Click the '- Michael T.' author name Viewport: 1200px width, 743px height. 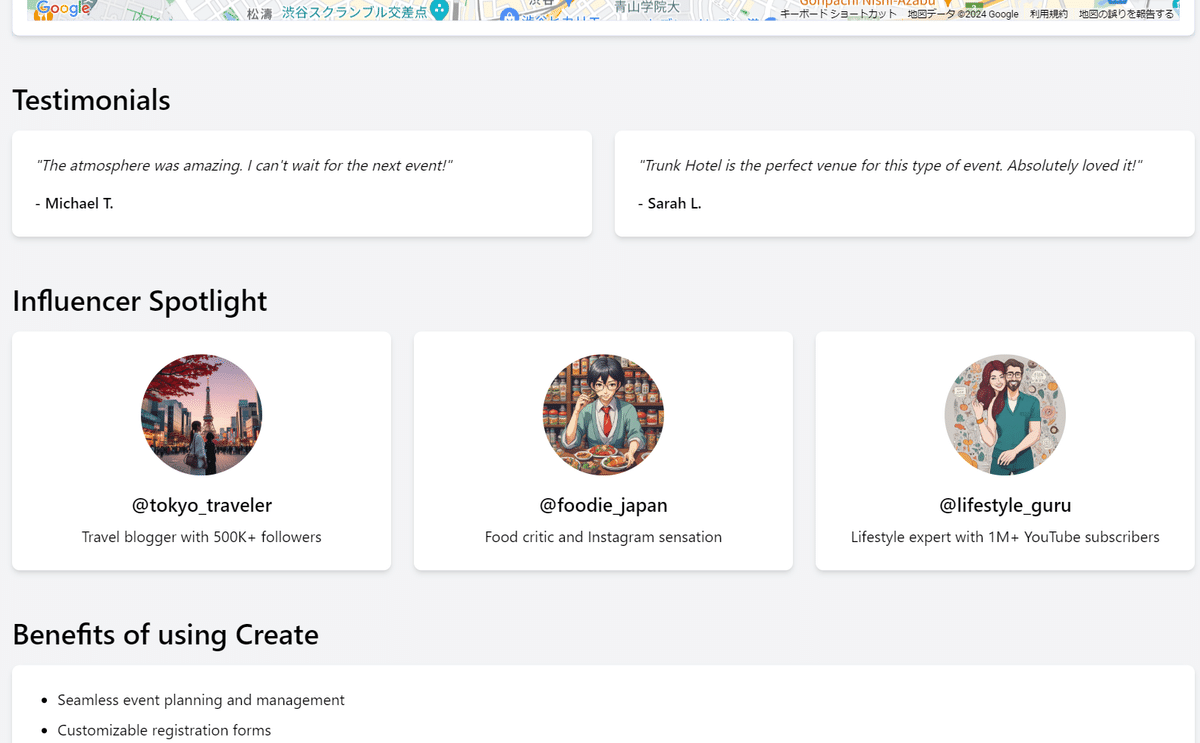(x=74, y=203)
